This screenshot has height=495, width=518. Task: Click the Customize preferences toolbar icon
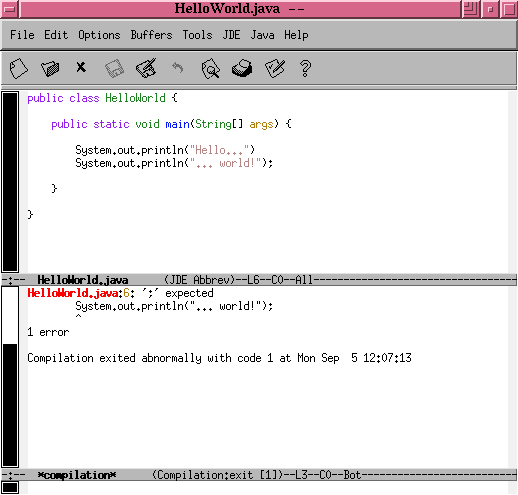275,68
